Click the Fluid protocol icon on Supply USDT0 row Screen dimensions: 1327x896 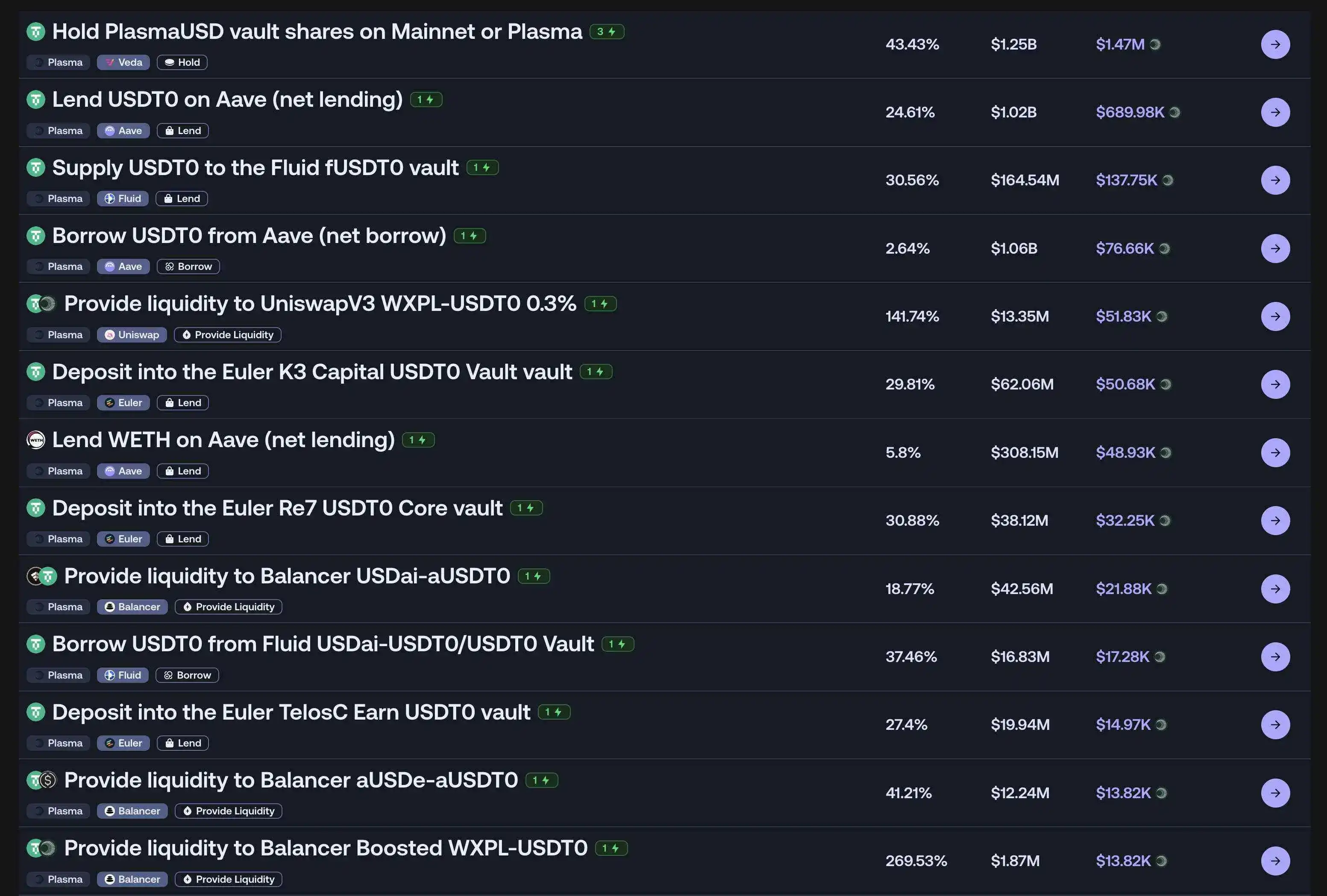coord(110,199)
